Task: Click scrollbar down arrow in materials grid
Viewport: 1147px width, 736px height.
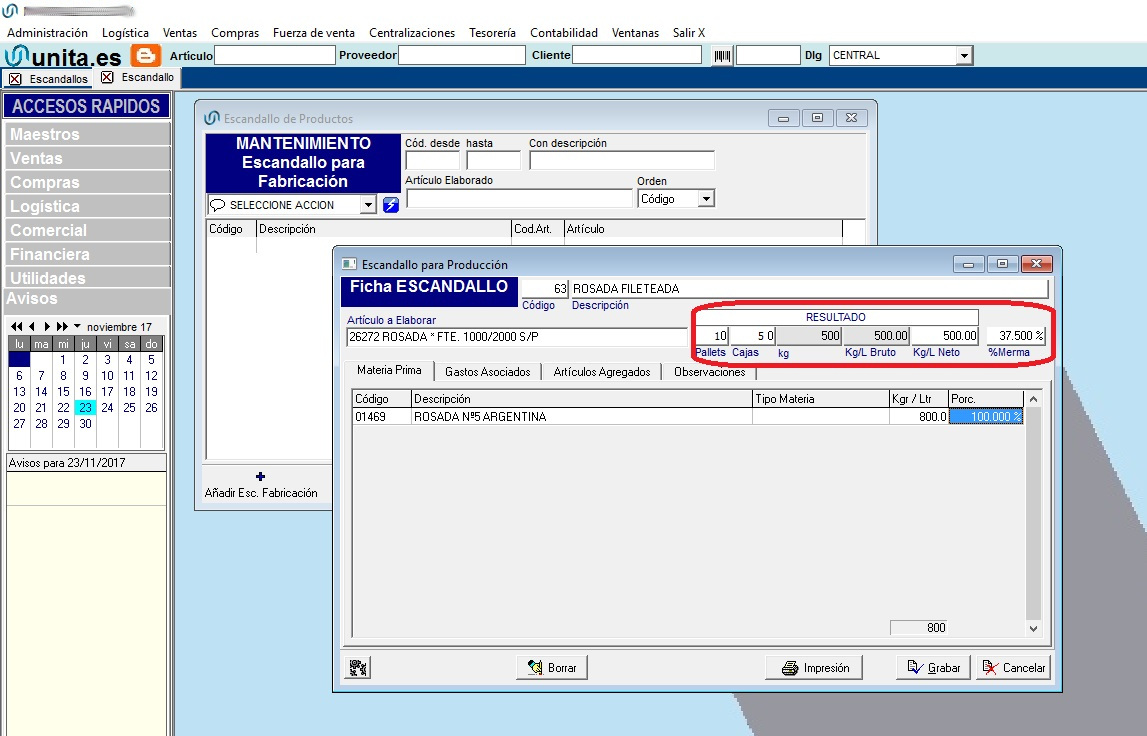Action: (x=1033, y=628)
